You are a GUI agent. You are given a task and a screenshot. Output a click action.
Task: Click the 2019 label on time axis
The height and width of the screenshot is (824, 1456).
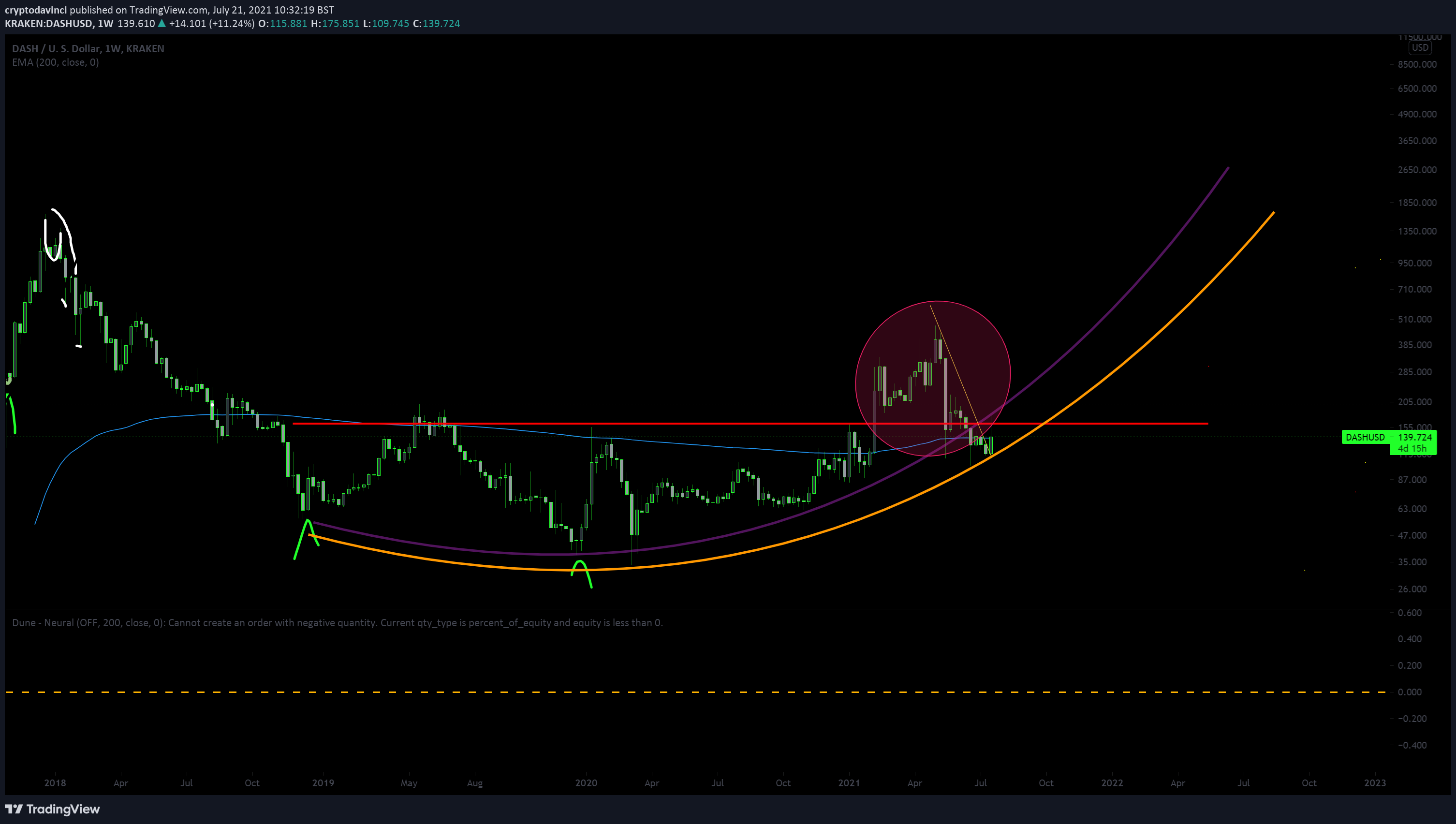tap(323, 783)
